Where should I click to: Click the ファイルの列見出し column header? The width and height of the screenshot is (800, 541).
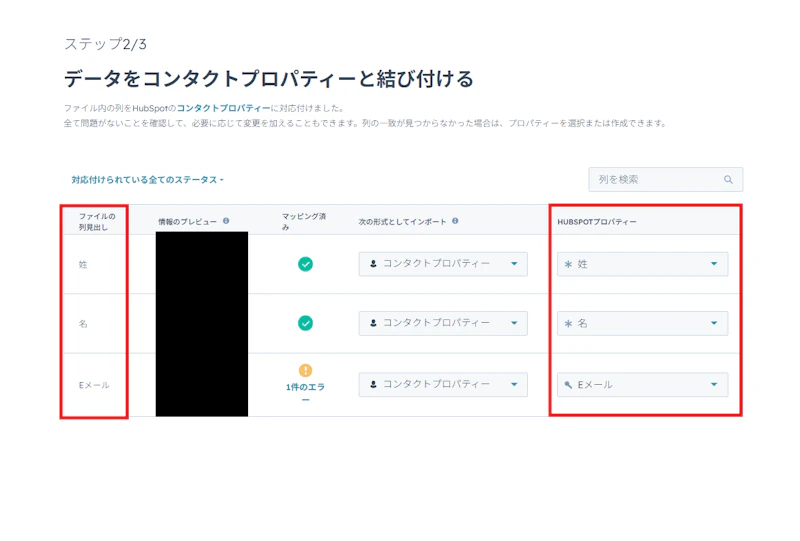click(96, 222)
